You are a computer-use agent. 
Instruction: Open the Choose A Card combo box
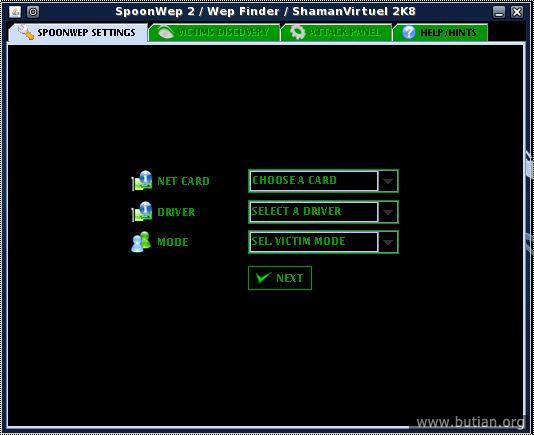click(323, 181)
